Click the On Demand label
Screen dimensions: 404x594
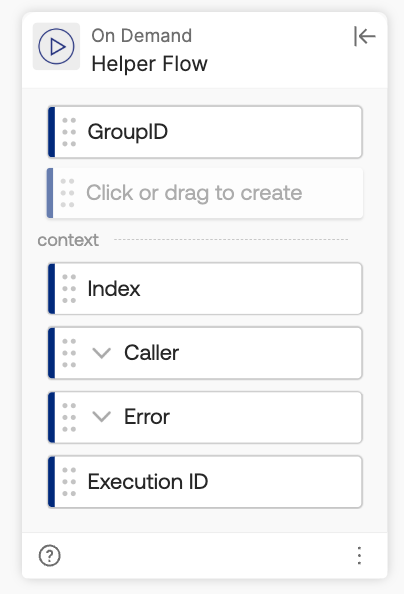click(142, 36)
